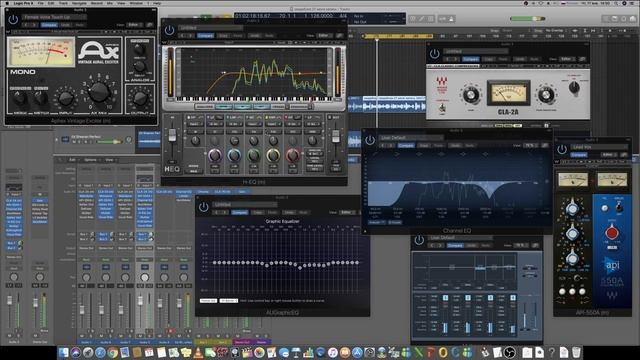Open the browsers icon at toolbar far right
The width and height of the screenshot is (640, 360).
(x=633, y=19)
